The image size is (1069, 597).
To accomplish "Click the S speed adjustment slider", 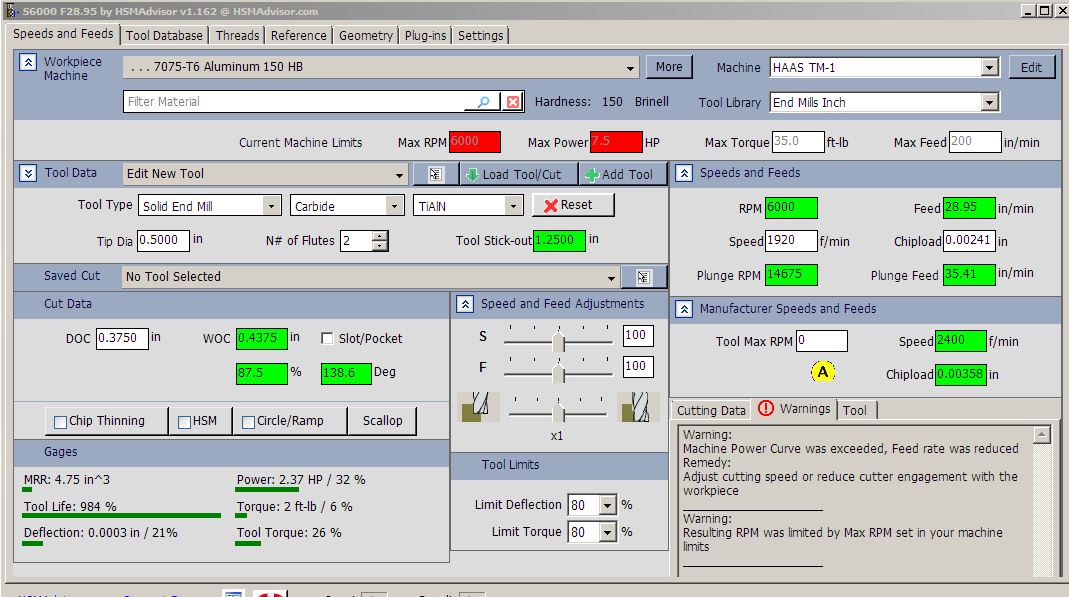I will pos(559,343).
